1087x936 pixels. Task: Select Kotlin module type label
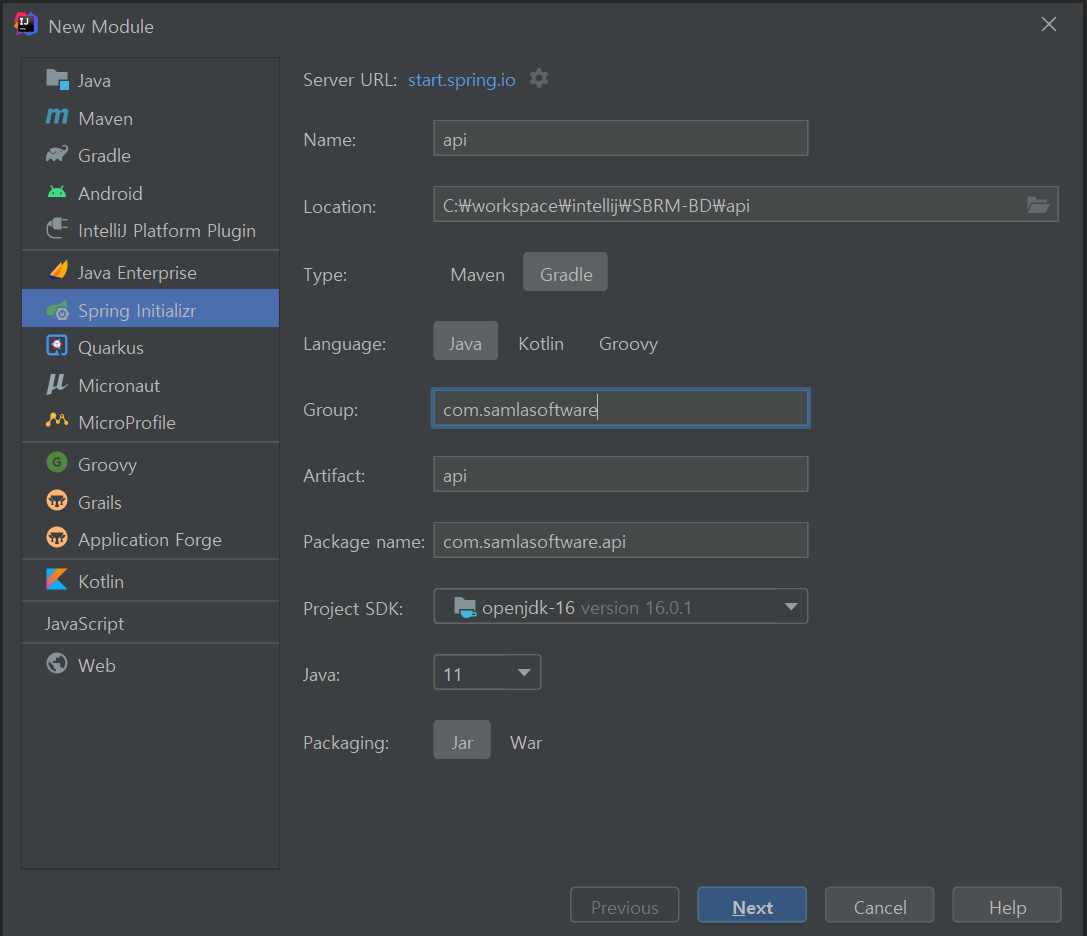click(101, 582)
